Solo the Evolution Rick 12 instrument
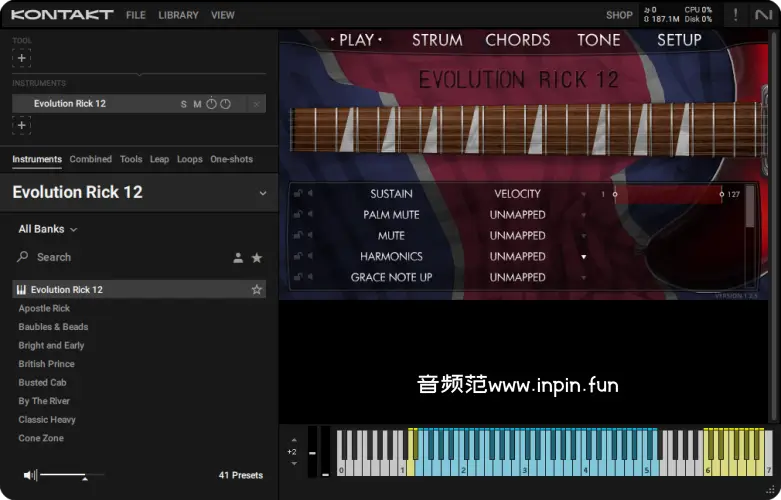 pos(184,104)
